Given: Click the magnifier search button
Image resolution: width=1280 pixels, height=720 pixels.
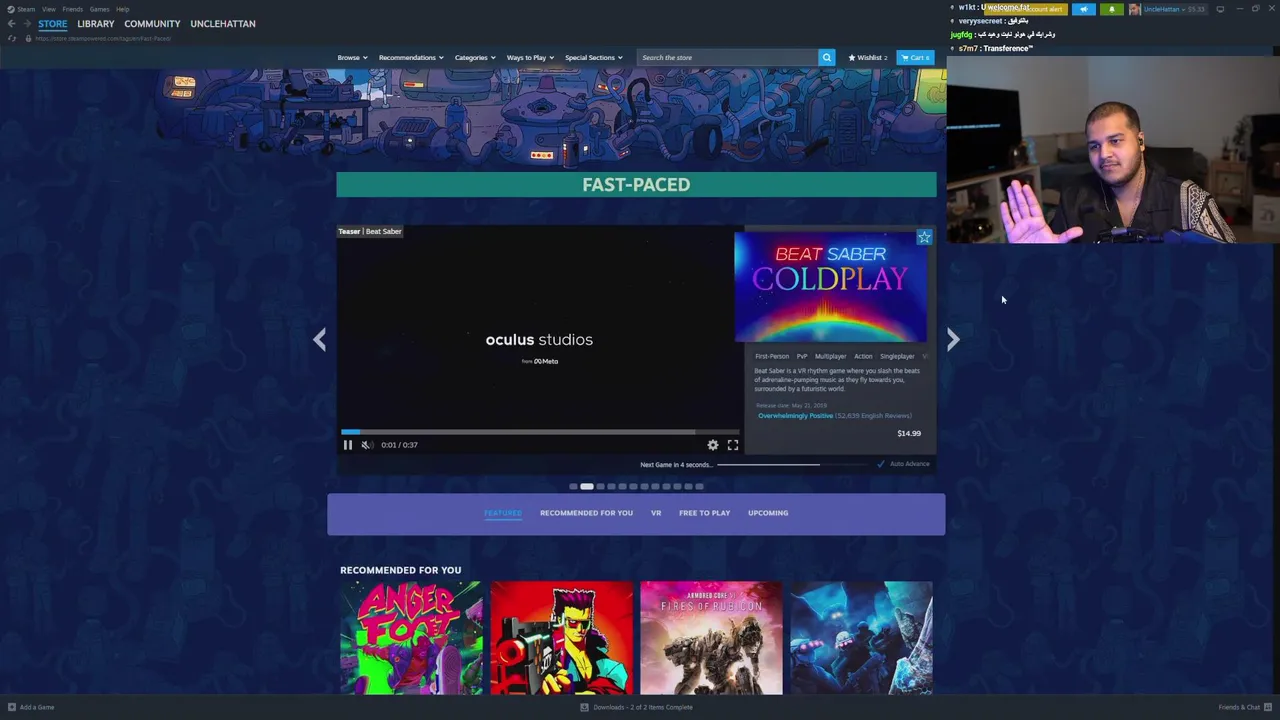Looking at the screenshot, I should point(826,57).
